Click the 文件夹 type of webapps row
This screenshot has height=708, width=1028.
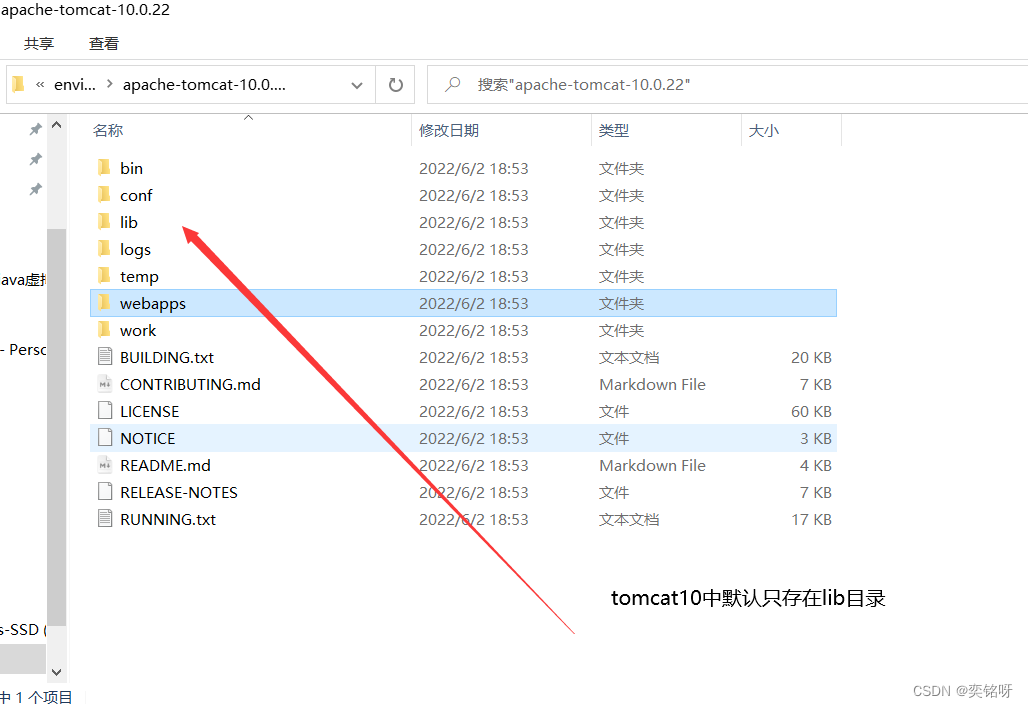click(x=622, y=304)
